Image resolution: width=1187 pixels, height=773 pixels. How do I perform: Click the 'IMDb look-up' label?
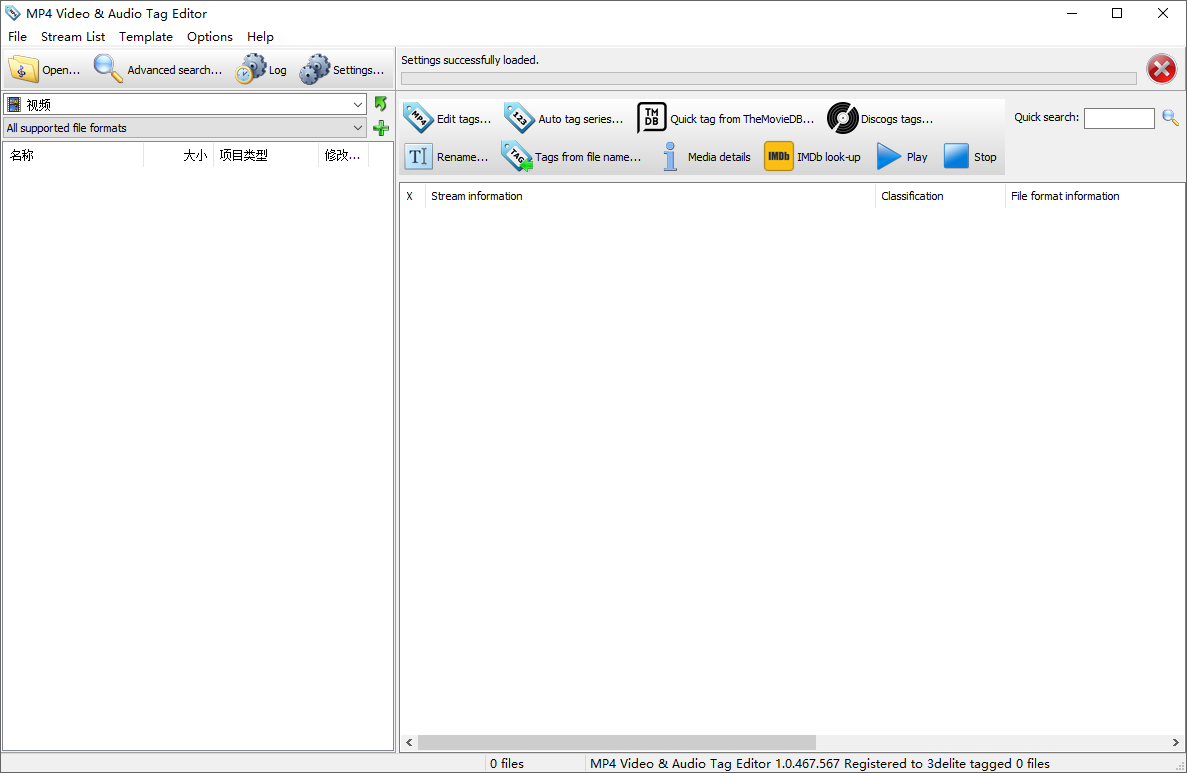coord(828,157)
